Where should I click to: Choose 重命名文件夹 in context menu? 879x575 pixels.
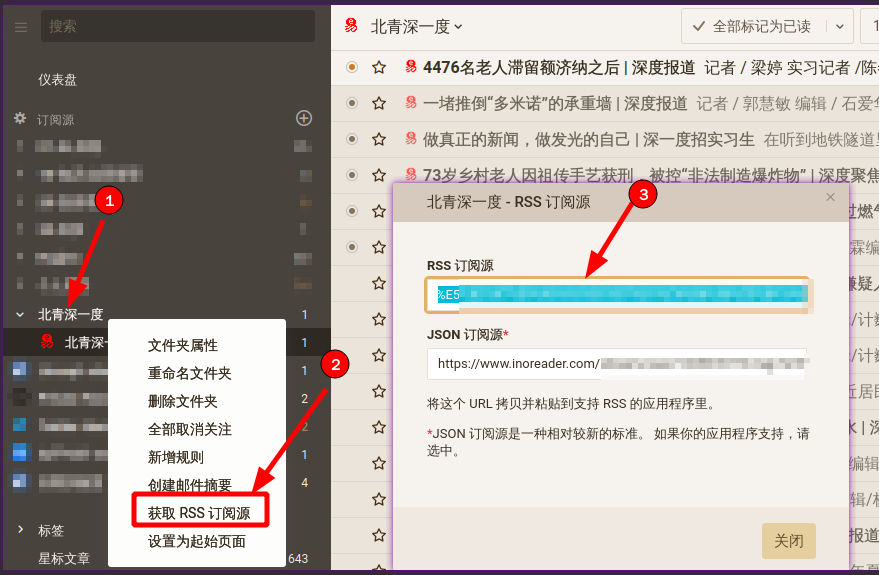[189, 373]
